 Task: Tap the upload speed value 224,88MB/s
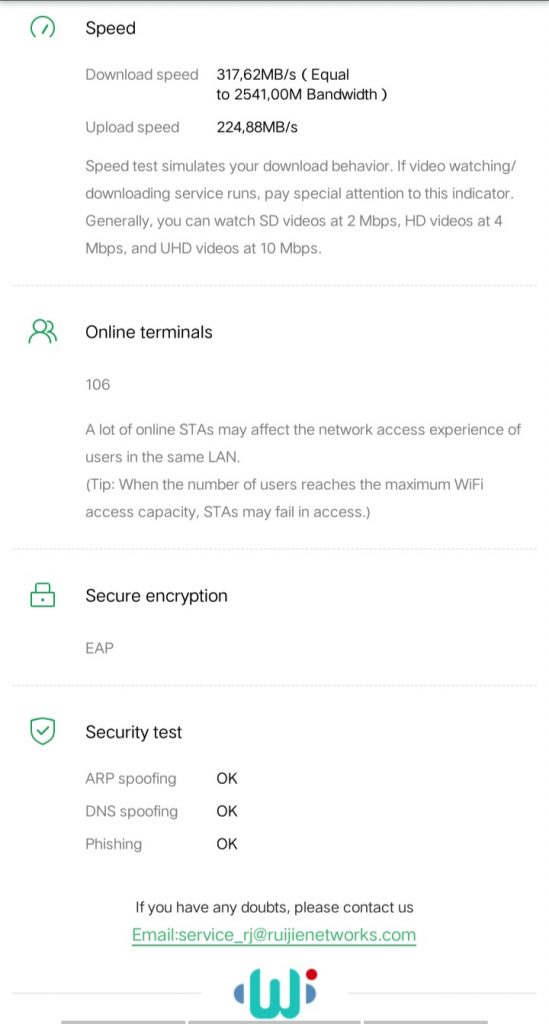[x=257, y=128]
